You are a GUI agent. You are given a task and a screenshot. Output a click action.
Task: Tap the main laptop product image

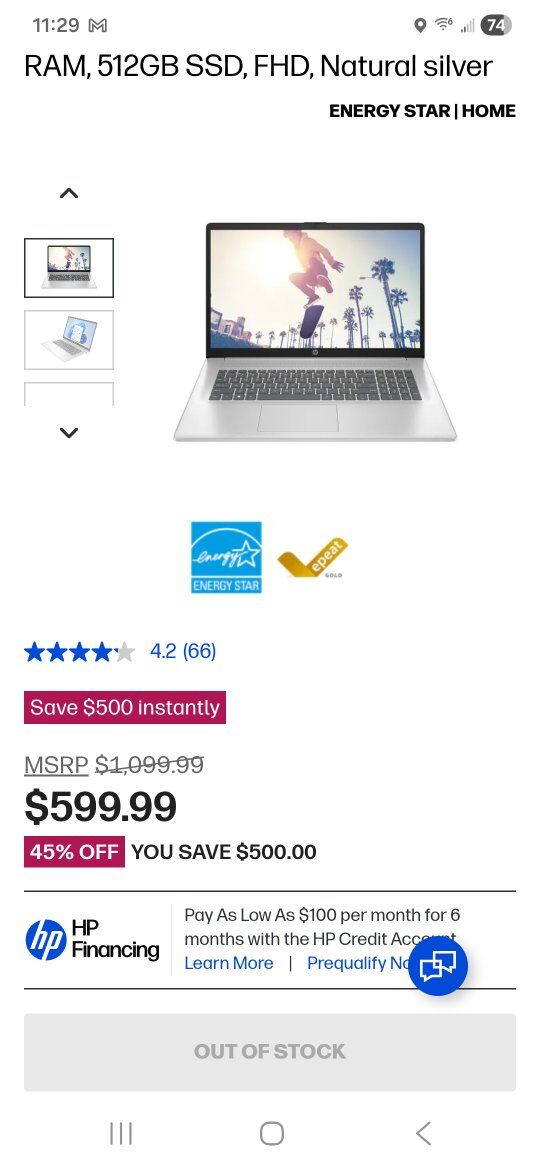tap(315, 331)
